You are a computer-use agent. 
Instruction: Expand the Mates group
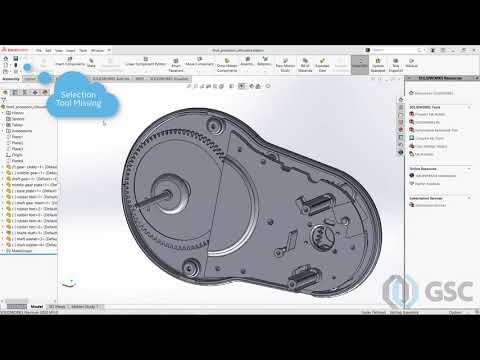pyautogui.click(x=3, y=251)
